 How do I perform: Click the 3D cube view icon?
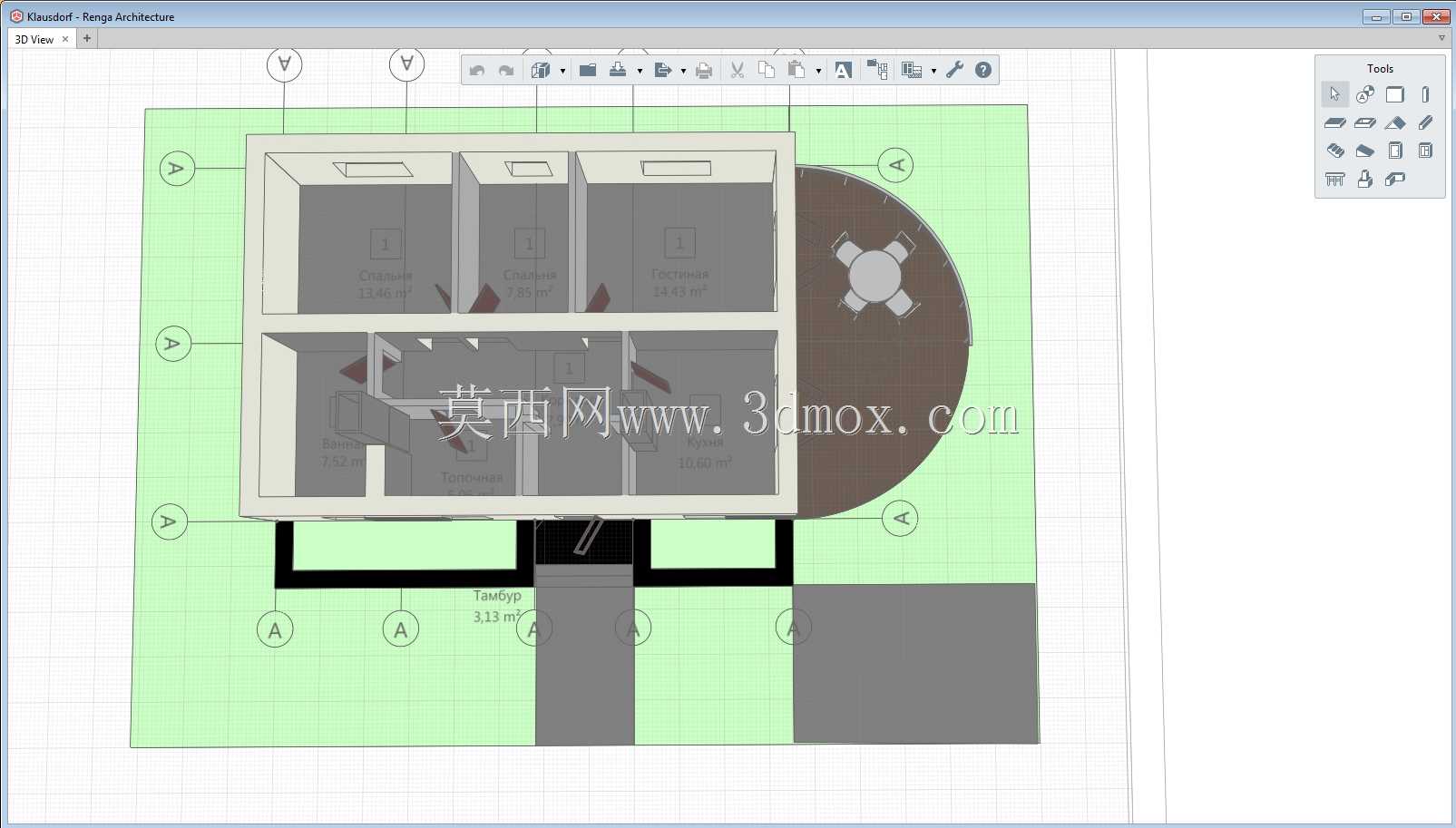click(541, 70)
